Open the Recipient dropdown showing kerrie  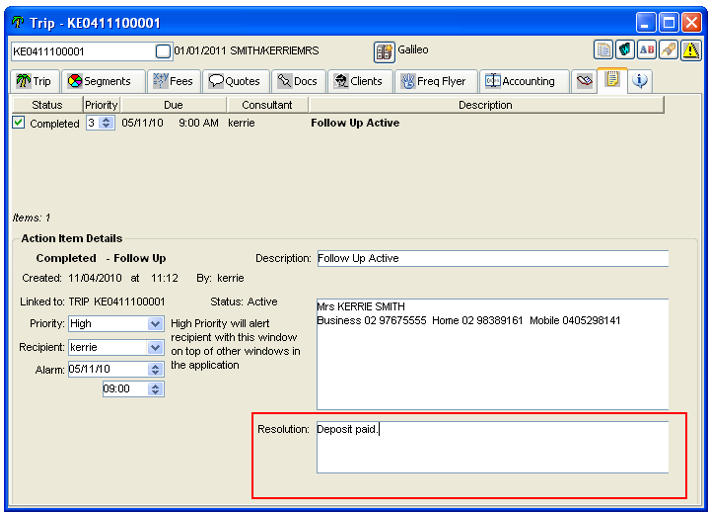[155, 348]
